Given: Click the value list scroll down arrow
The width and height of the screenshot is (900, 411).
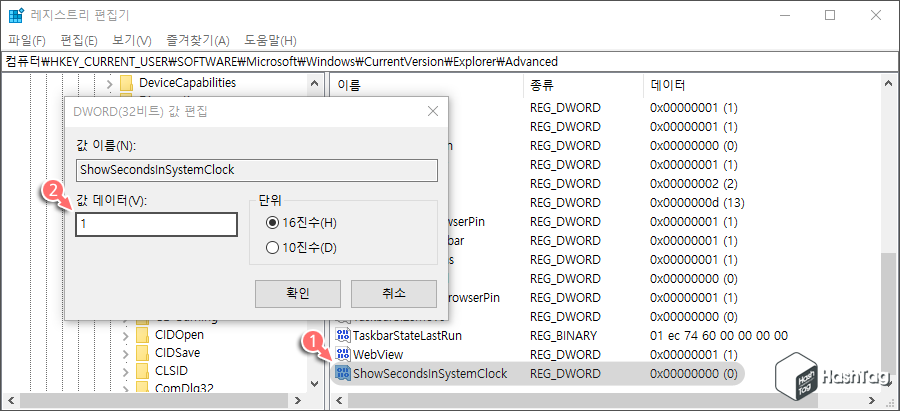Looking at the screenshot, I should point(888,383).
